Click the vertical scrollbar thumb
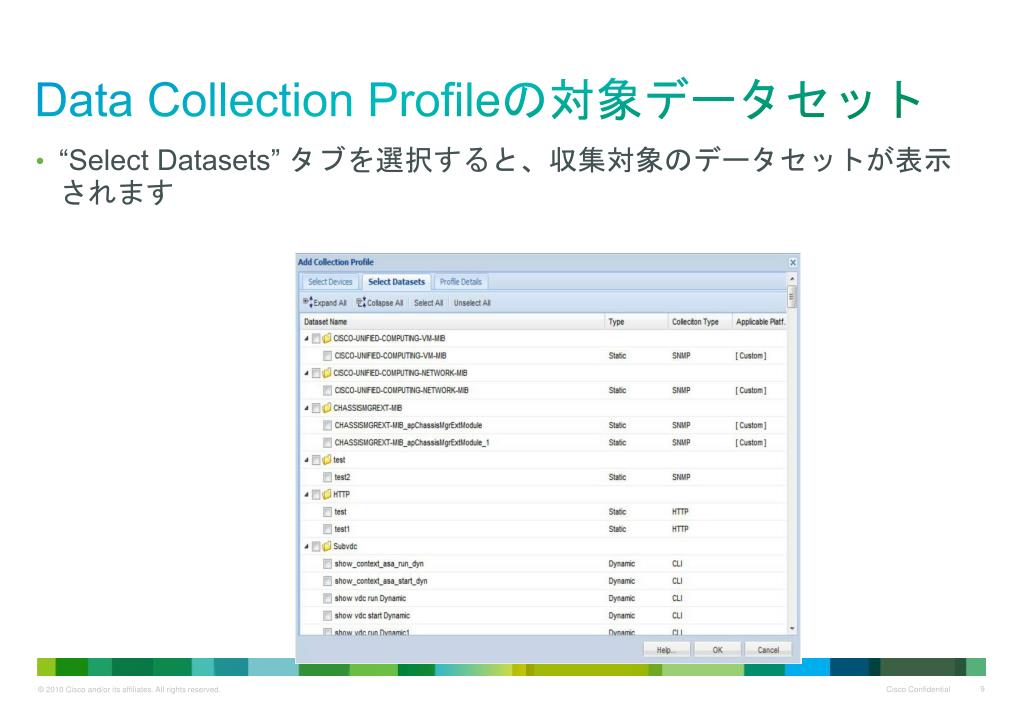Image resolution: width=1023 pixels, height=708 pixels. [792, 298]
